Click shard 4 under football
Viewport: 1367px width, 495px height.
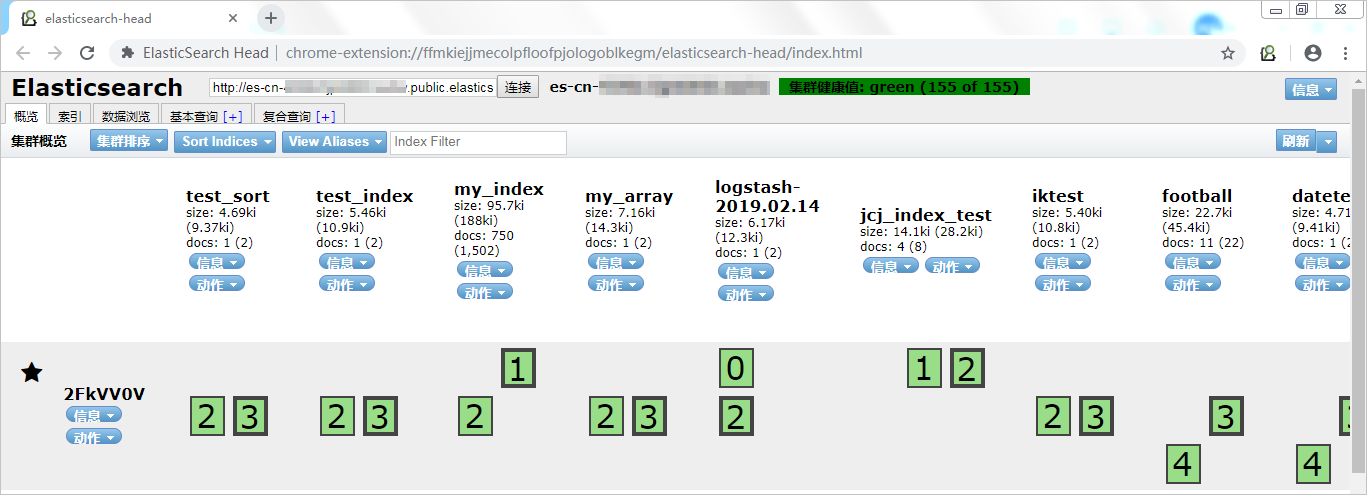(1183, 463)
